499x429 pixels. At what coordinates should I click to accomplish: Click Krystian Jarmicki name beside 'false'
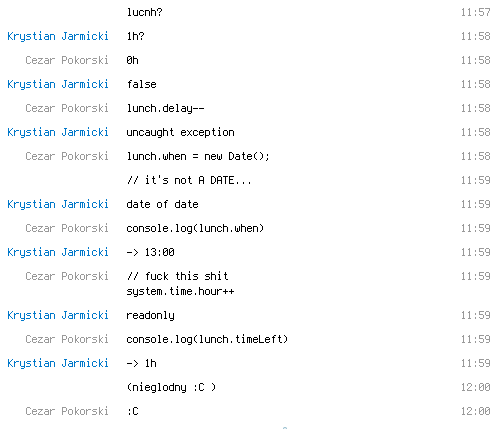pyautogui.click(x=58, y=84)
